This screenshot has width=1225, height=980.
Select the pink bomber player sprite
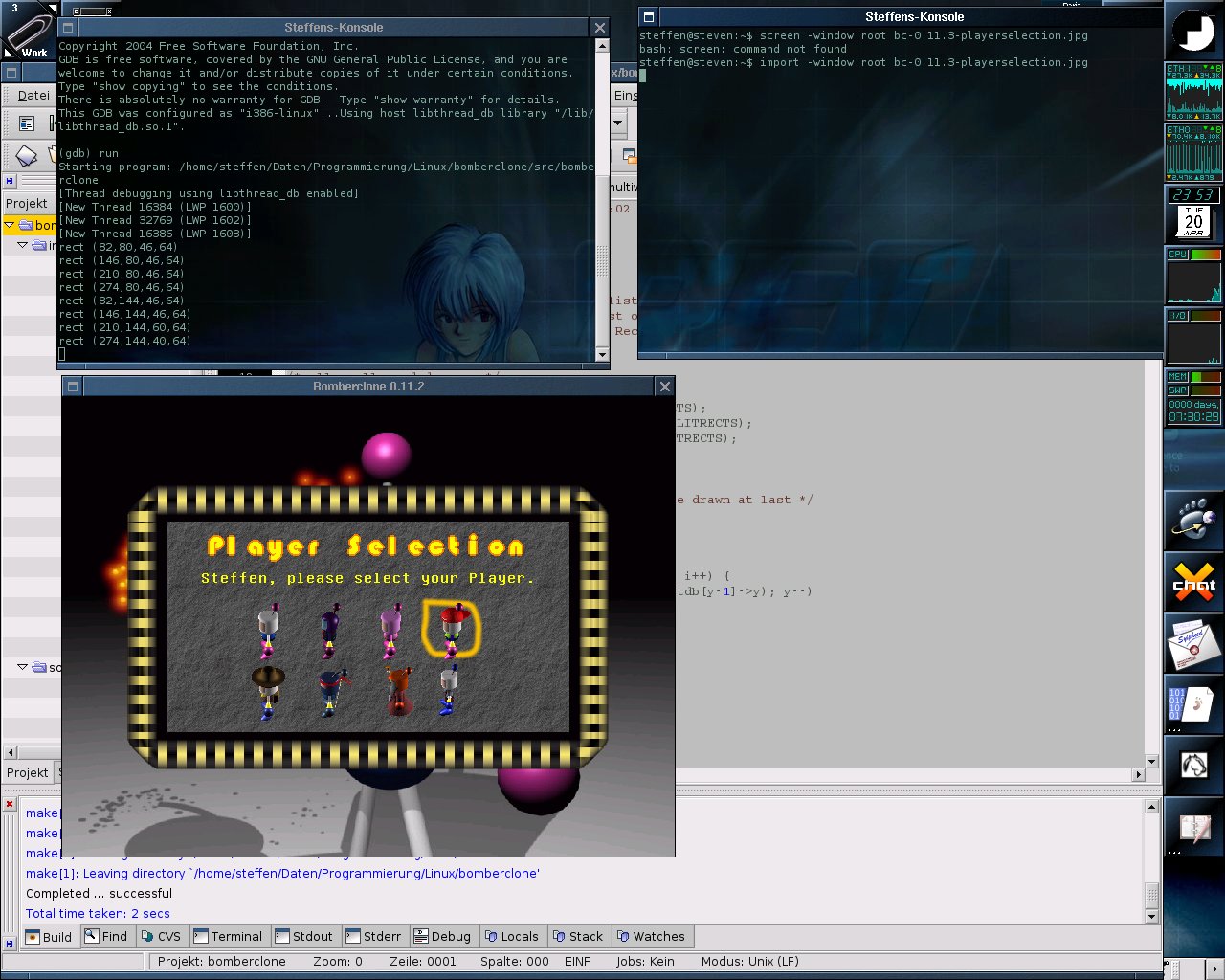click(x=390, y=631)
